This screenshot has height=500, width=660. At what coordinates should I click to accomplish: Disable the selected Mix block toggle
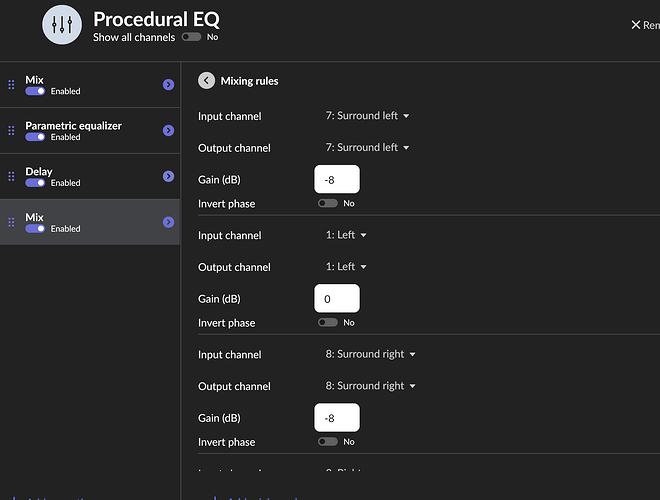point(35,229)
